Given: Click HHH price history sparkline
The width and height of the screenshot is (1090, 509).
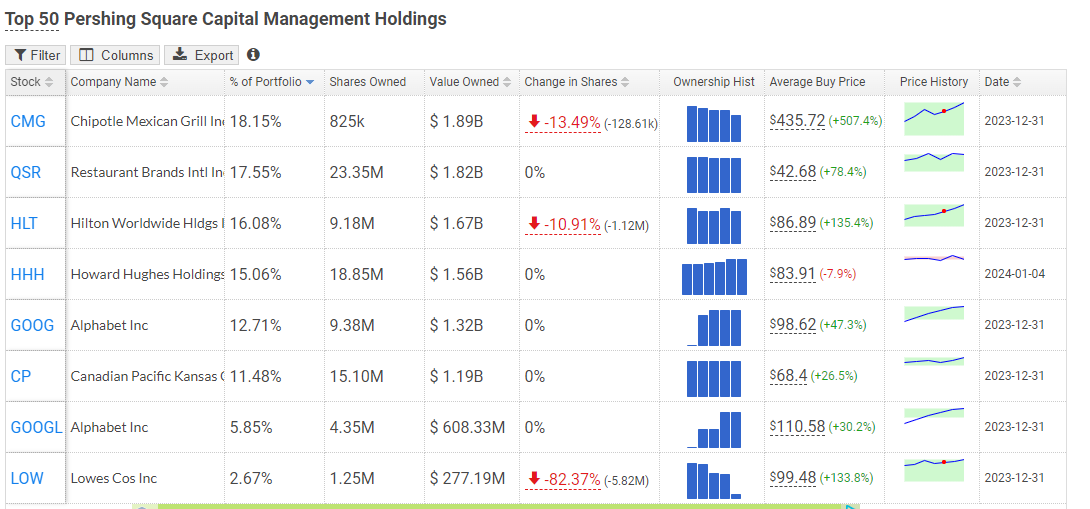Looking at the screenshot, I should pyautogui.click(x=934, y=258).
